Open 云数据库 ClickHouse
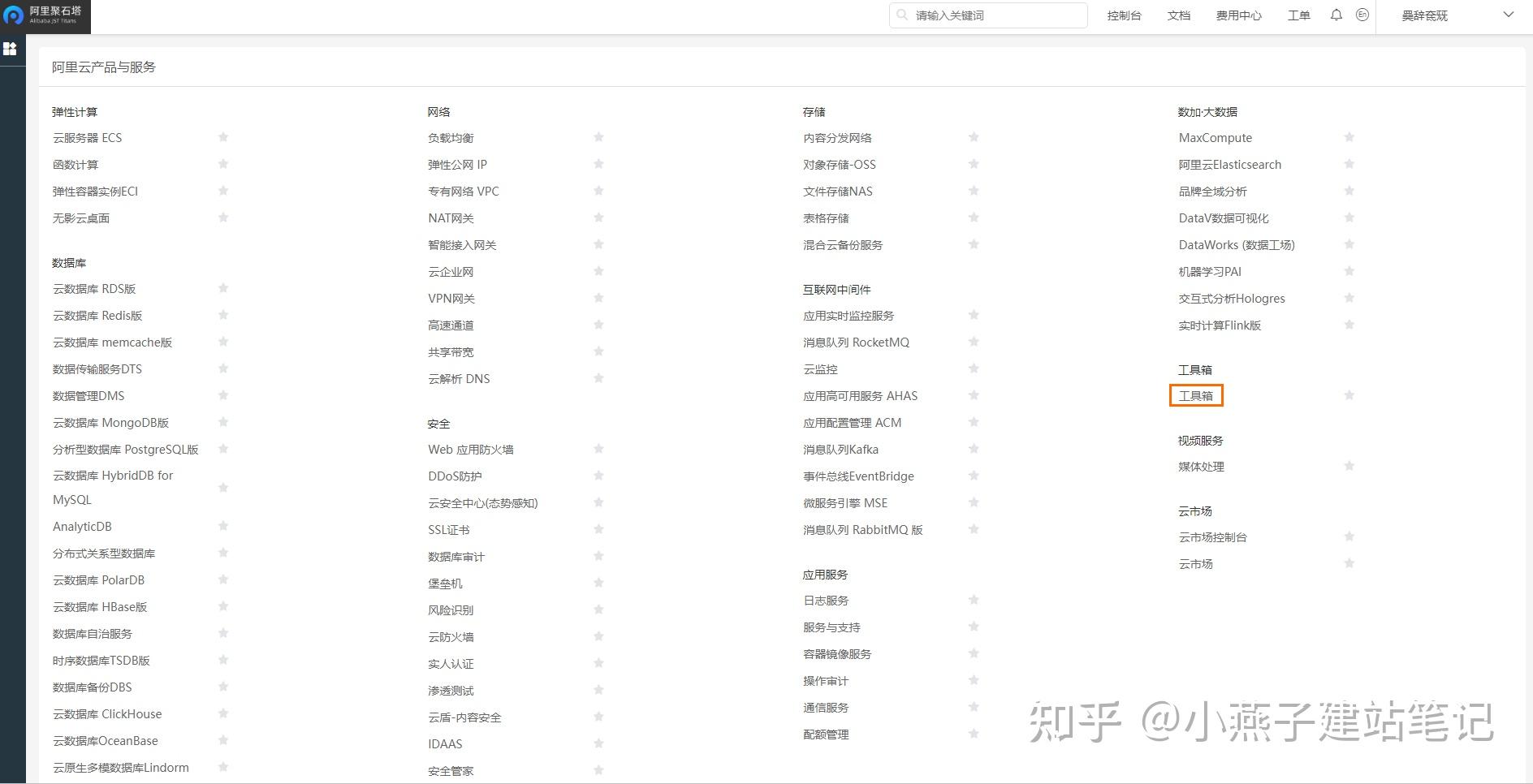Viewport: 1533px width, 784px height. (x=107, y=714)
